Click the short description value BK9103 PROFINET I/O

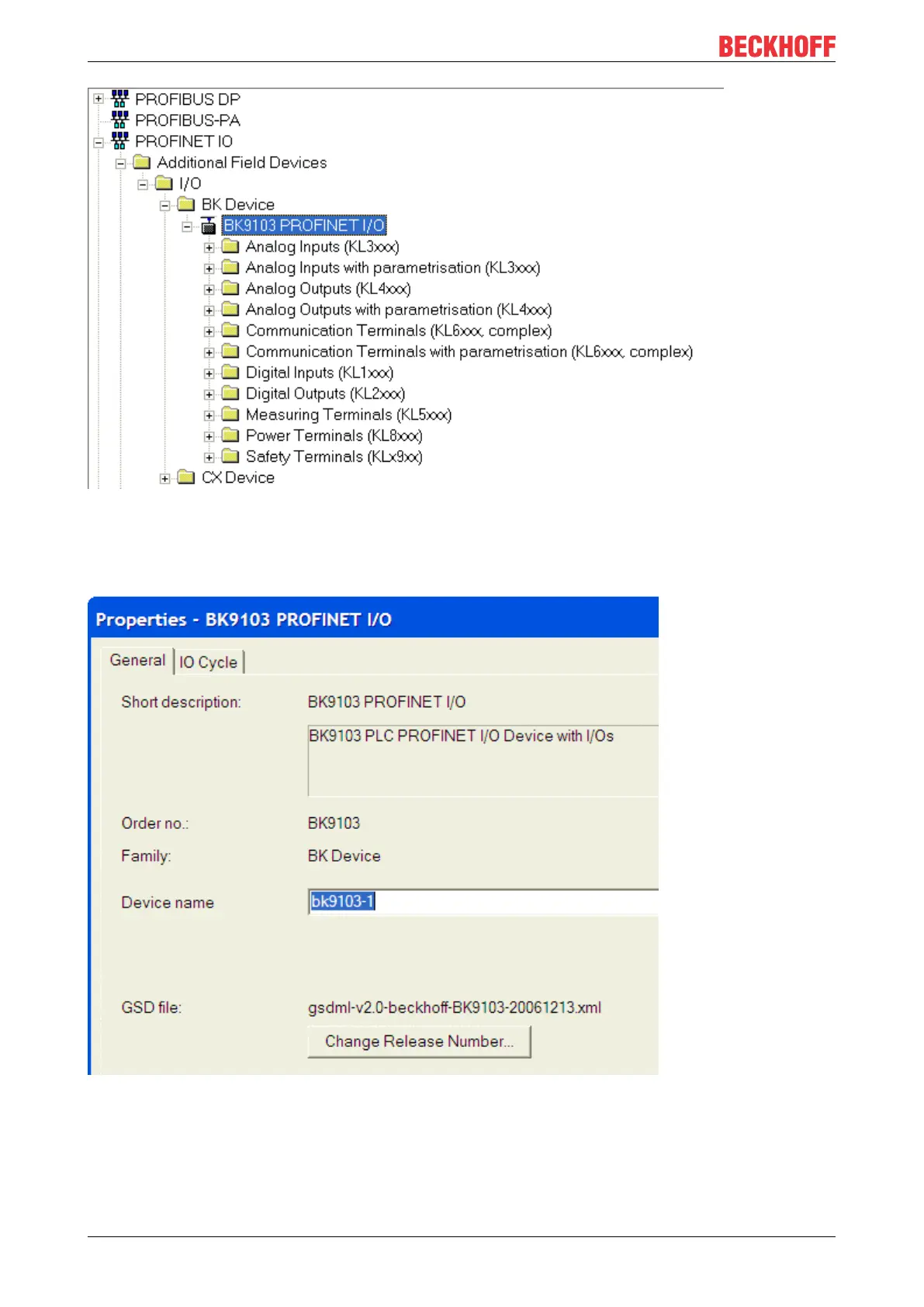(386, 702)
